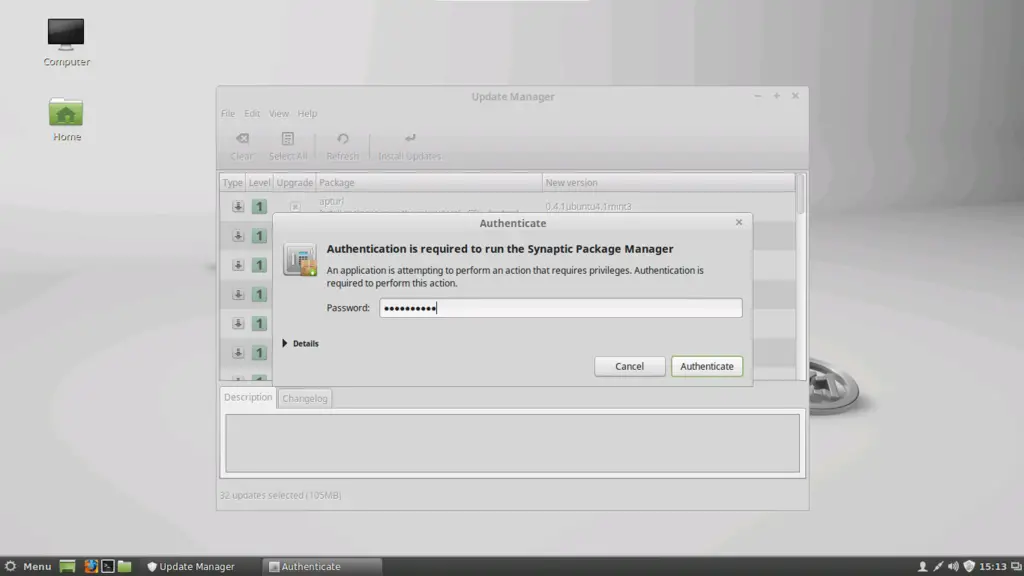Open the clock showing 15:13
Screen dimensions: 1024x576
(993, 566)
